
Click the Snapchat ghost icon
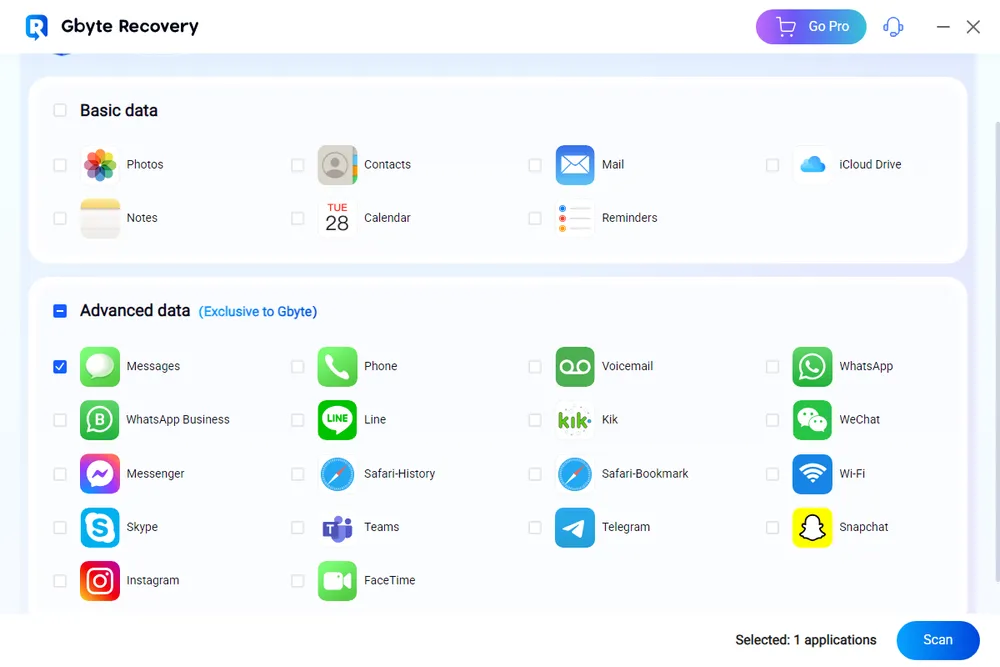[812, 527]
